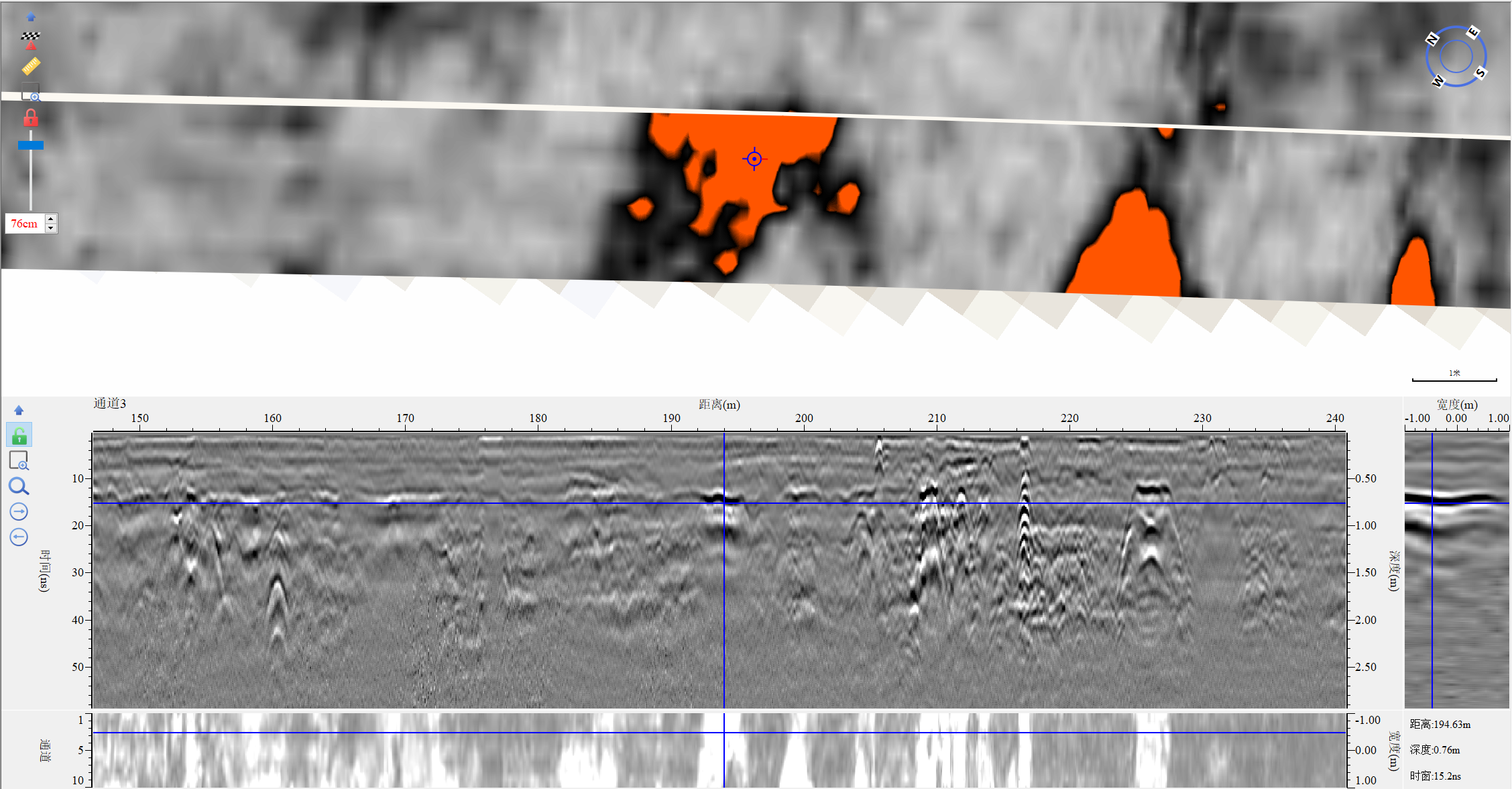Toggle the green unlock icon in the radargram toolbar
The image size is (1512, 789).
(x=19, y=435)
